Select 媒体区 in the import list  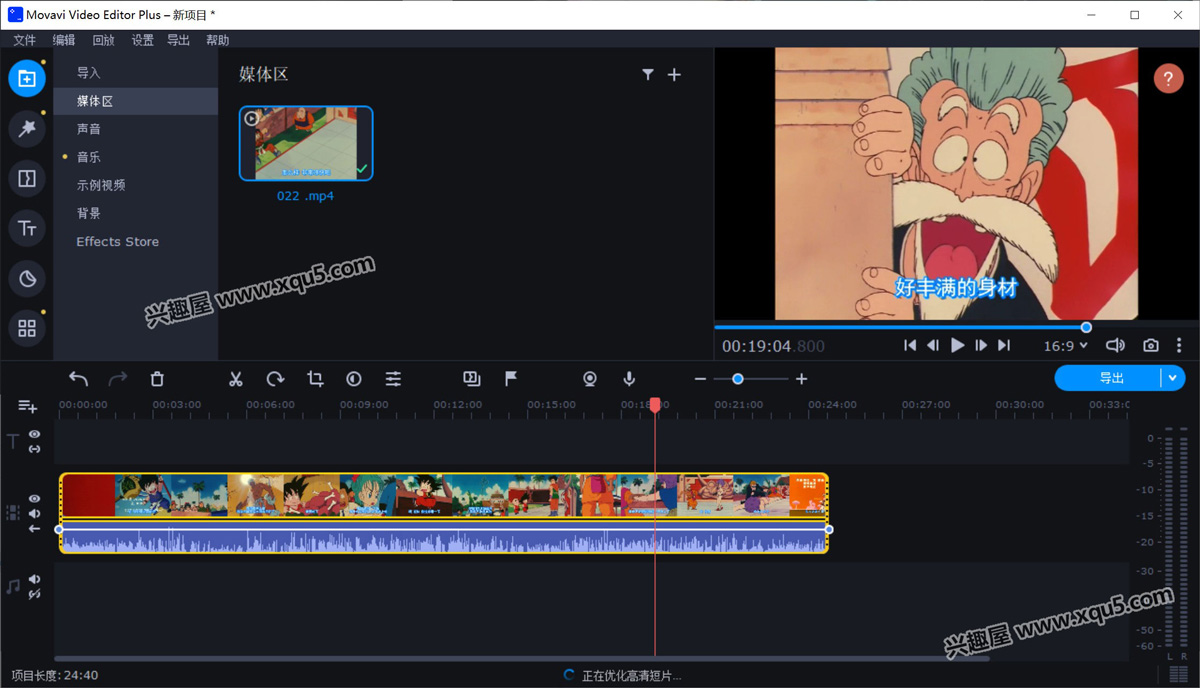pos(136,101)
